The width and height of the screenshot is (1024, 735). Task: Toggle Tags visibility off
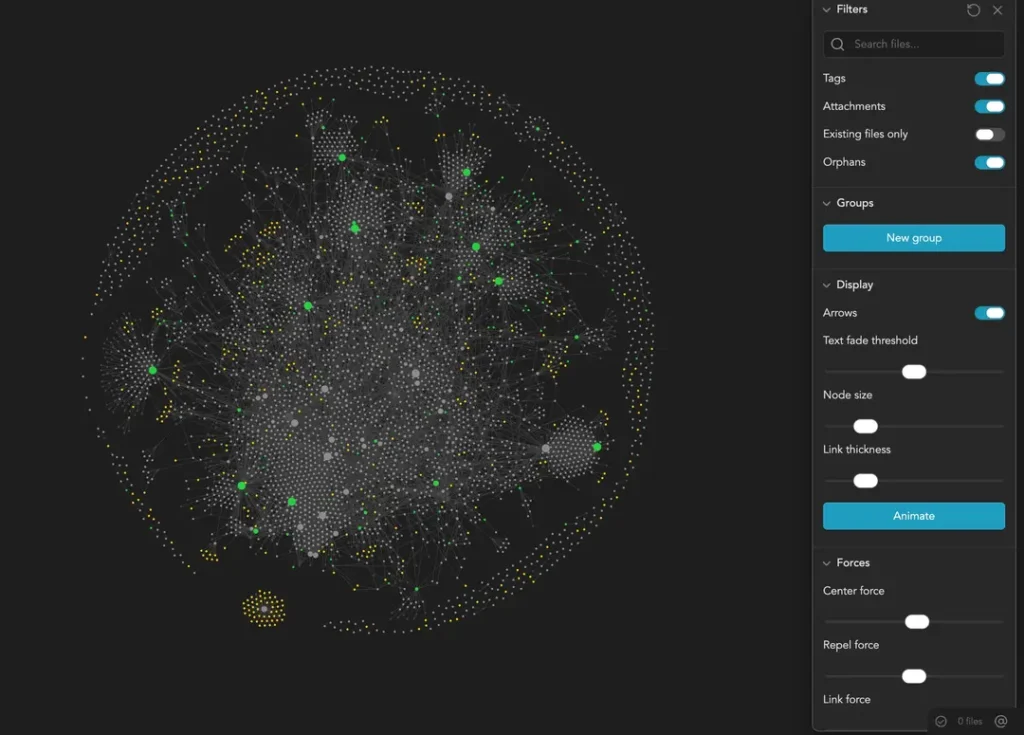tap(989, 78)
